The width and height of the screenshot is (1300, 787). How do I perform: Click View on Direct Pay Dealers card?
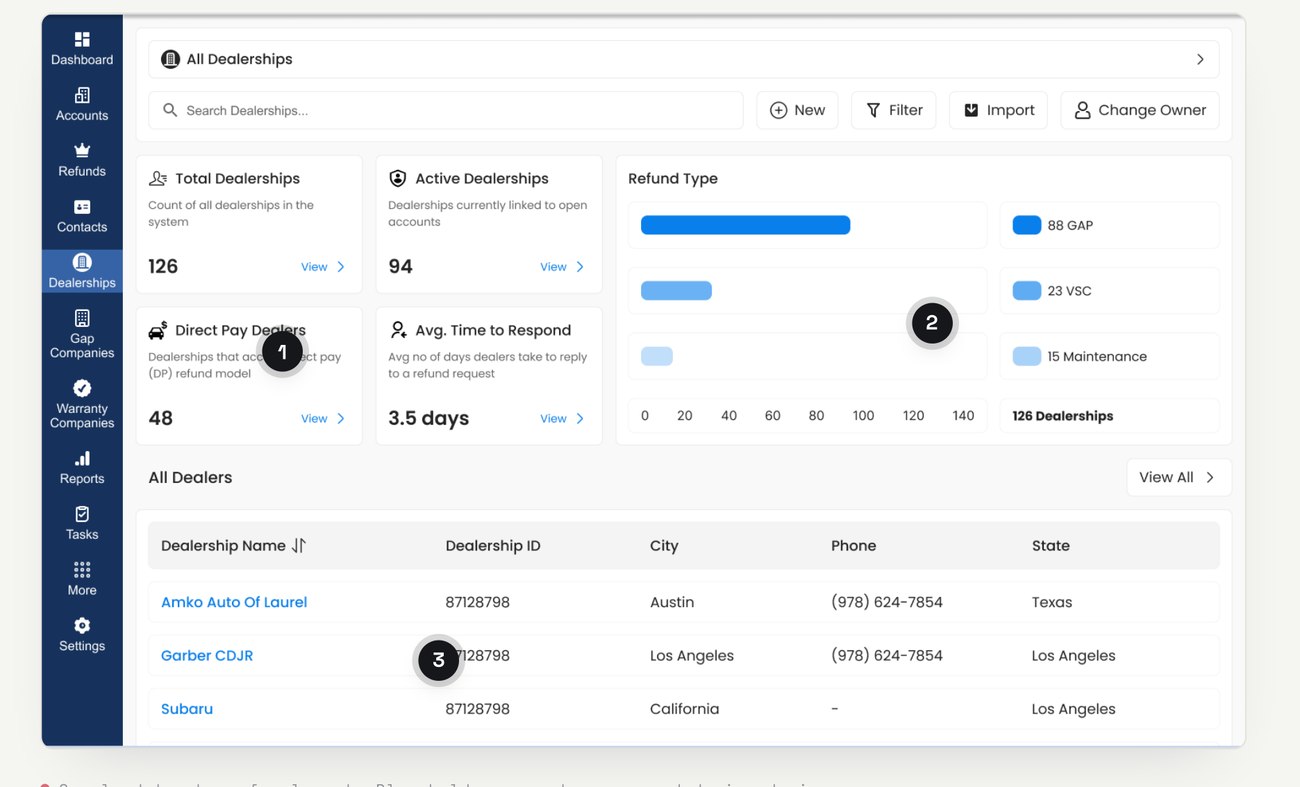[x=323, y=419]
